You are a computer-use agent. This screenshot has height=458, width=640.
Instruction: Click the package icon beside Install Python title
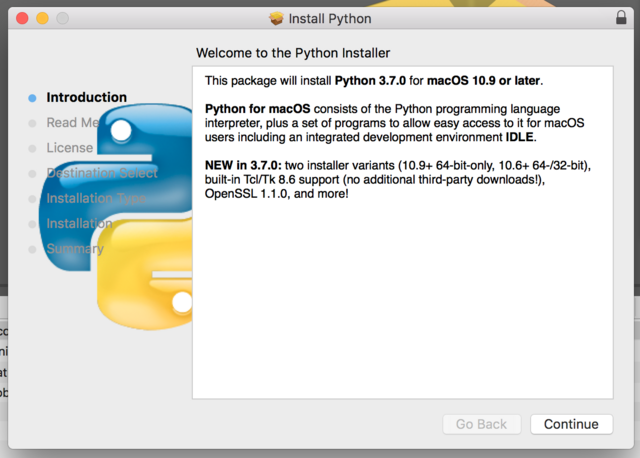pyautogui.click(x=276, y=18)
